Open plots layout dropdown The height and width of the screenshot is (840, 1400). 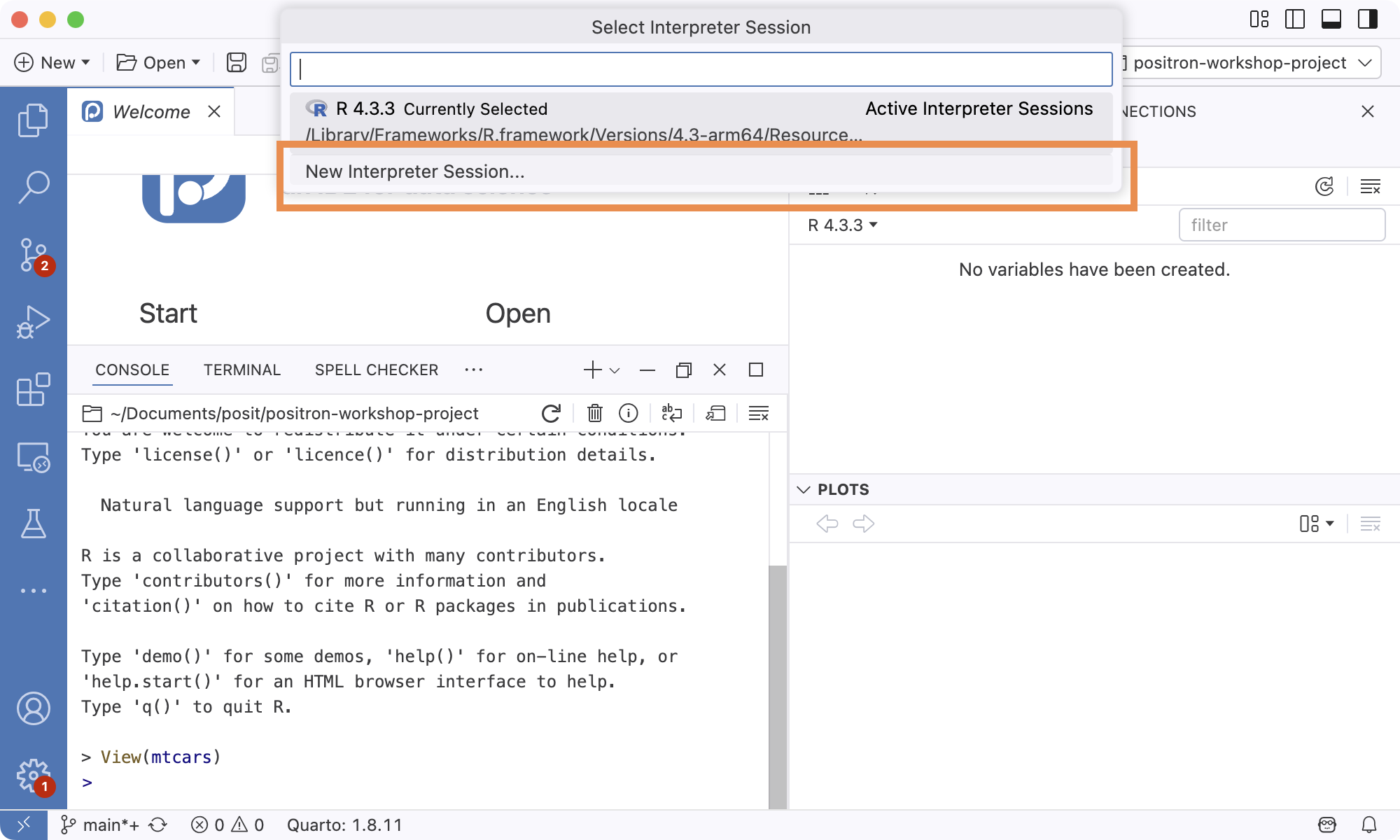coord(1317,524)
